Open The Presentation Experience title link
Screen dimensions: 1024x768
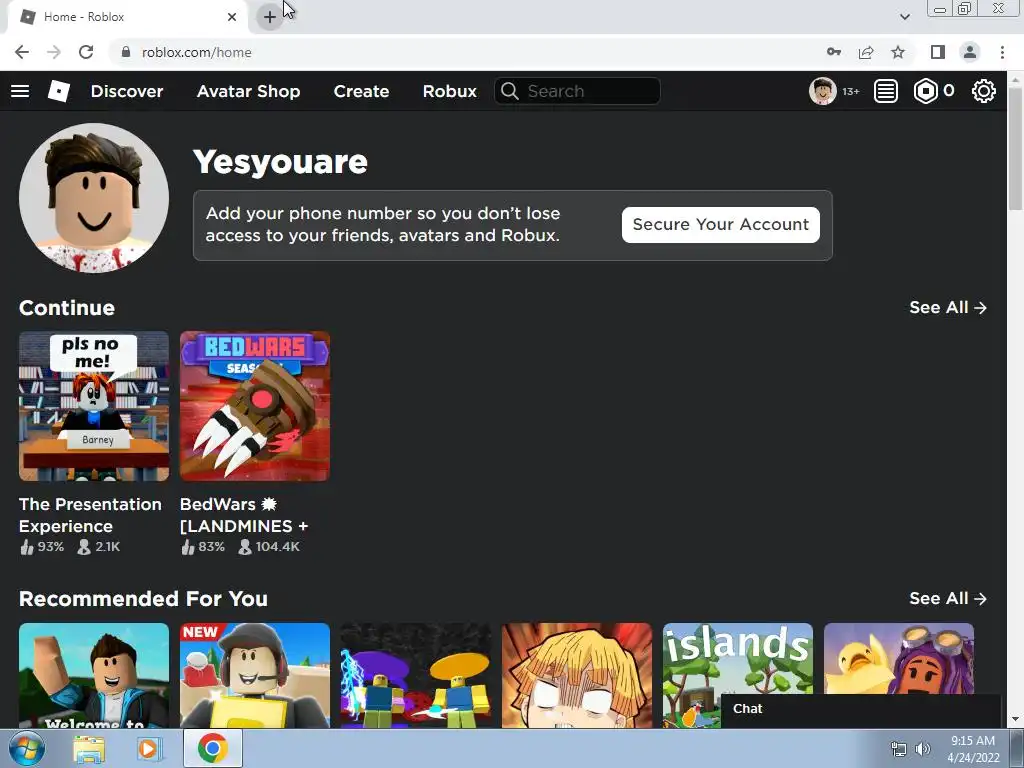[90, 515]
